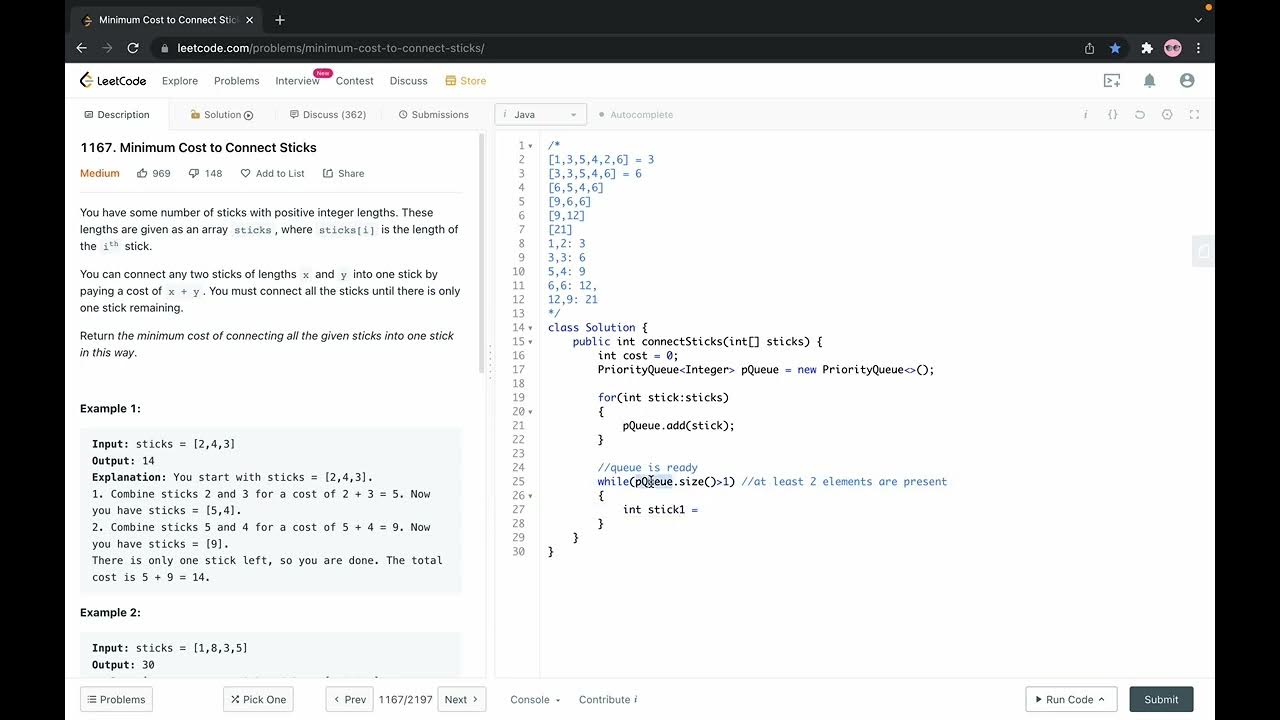This screenshot has width=1280, height=720.
Task: Collapse connectSticks method fold at line 15
Action: (530, 342)
